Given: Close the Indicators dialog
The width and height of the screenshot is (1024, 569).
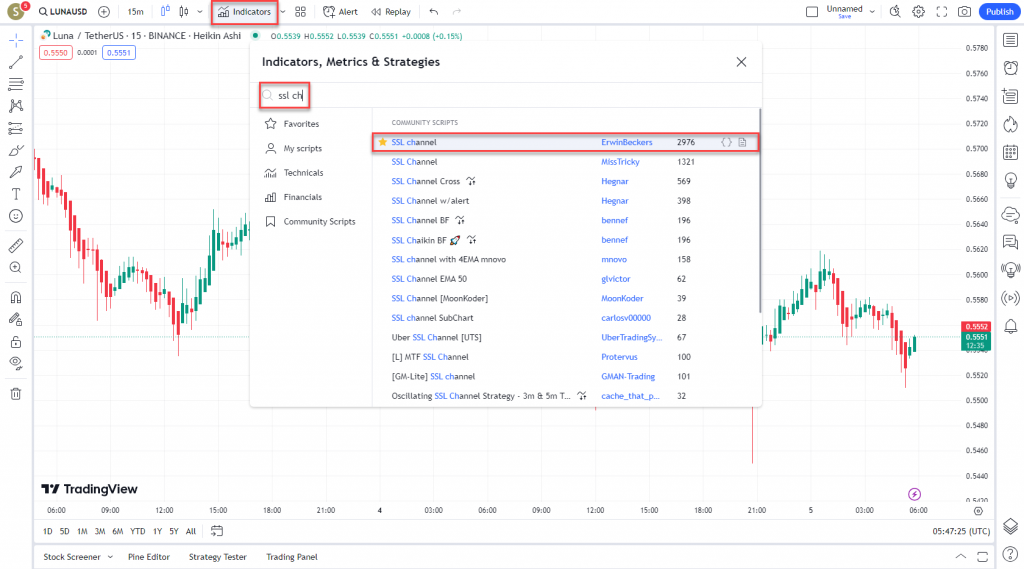Looking at the screenshot, I should coord(741,62).
